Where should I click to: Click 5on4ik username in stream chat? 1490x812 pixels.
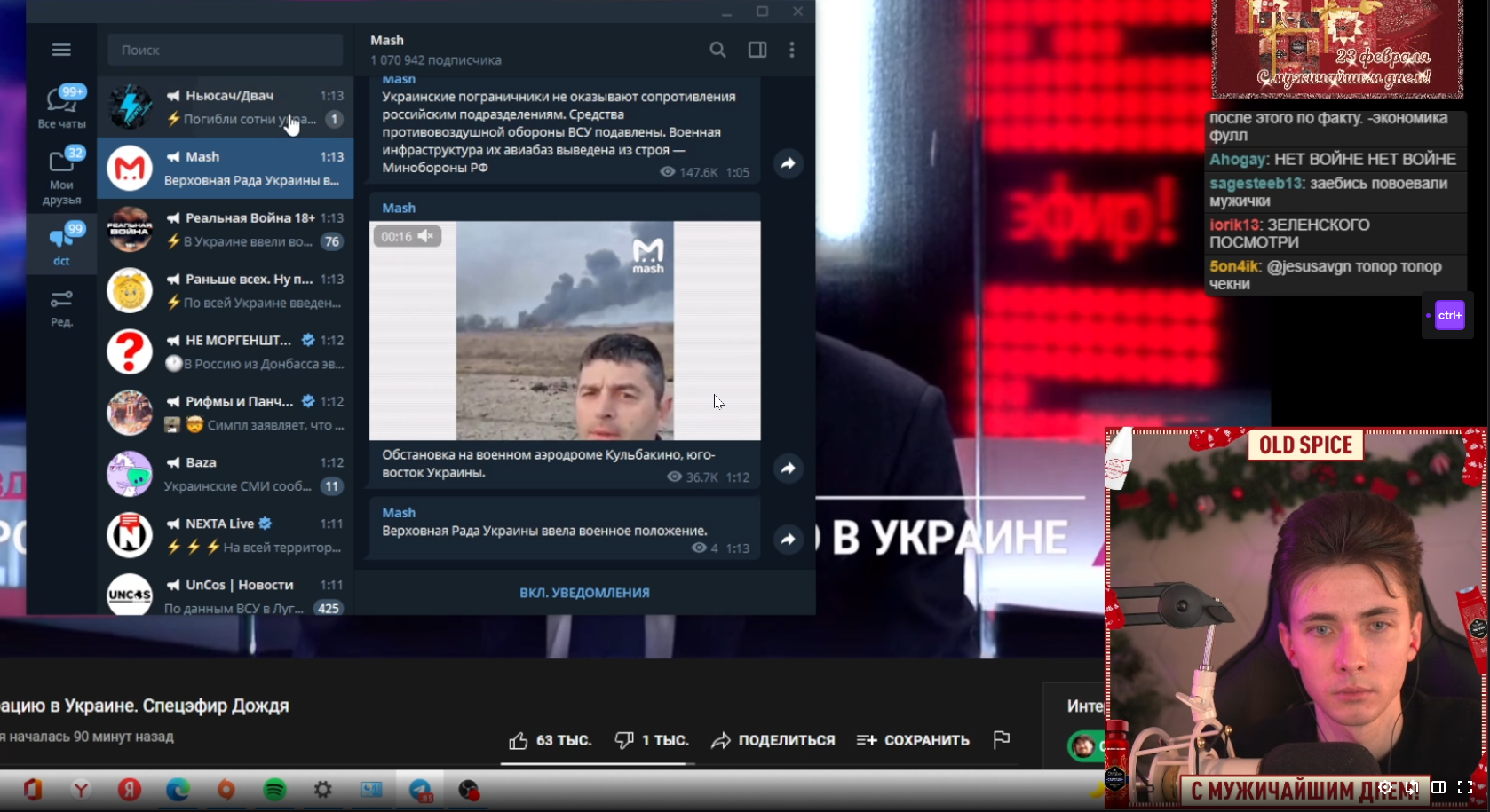(1234, 266)
